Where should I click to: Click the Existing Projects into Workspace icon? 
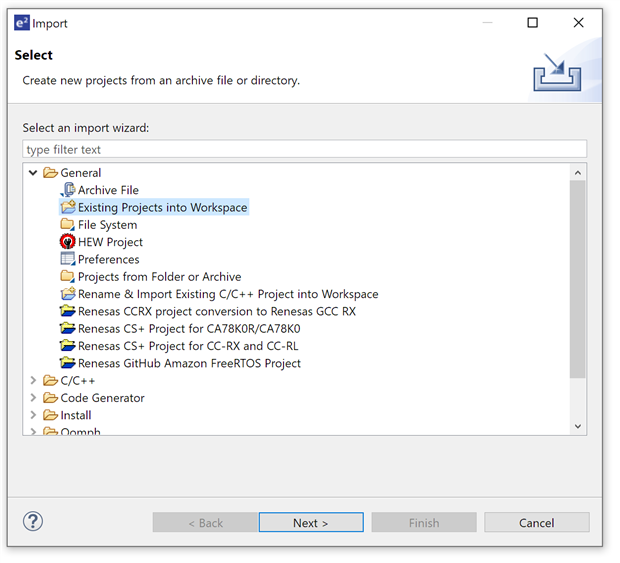click(x=68, y=208)
